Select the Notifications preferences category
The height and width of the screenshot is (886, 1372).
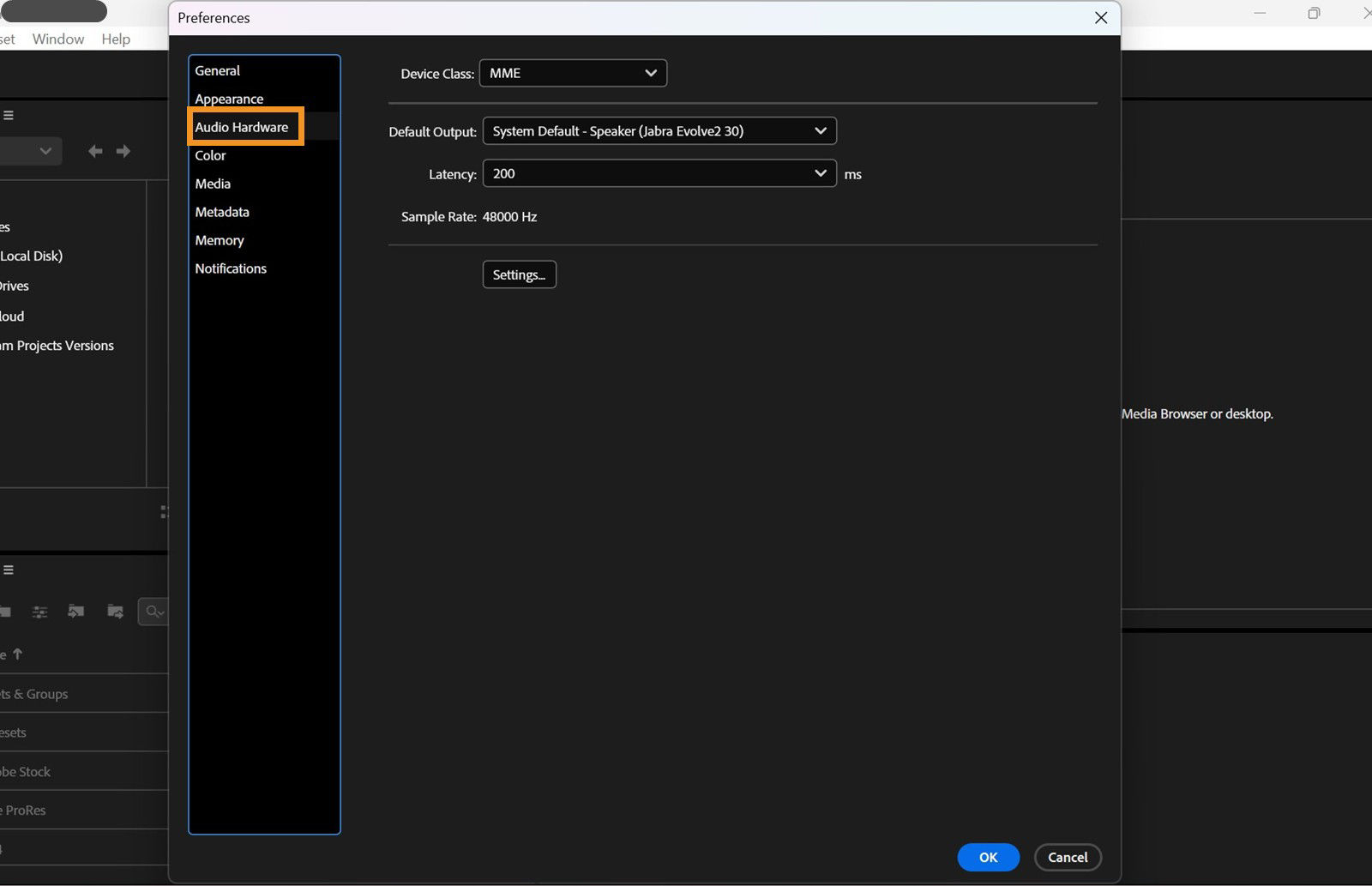[x=231, y=268]
